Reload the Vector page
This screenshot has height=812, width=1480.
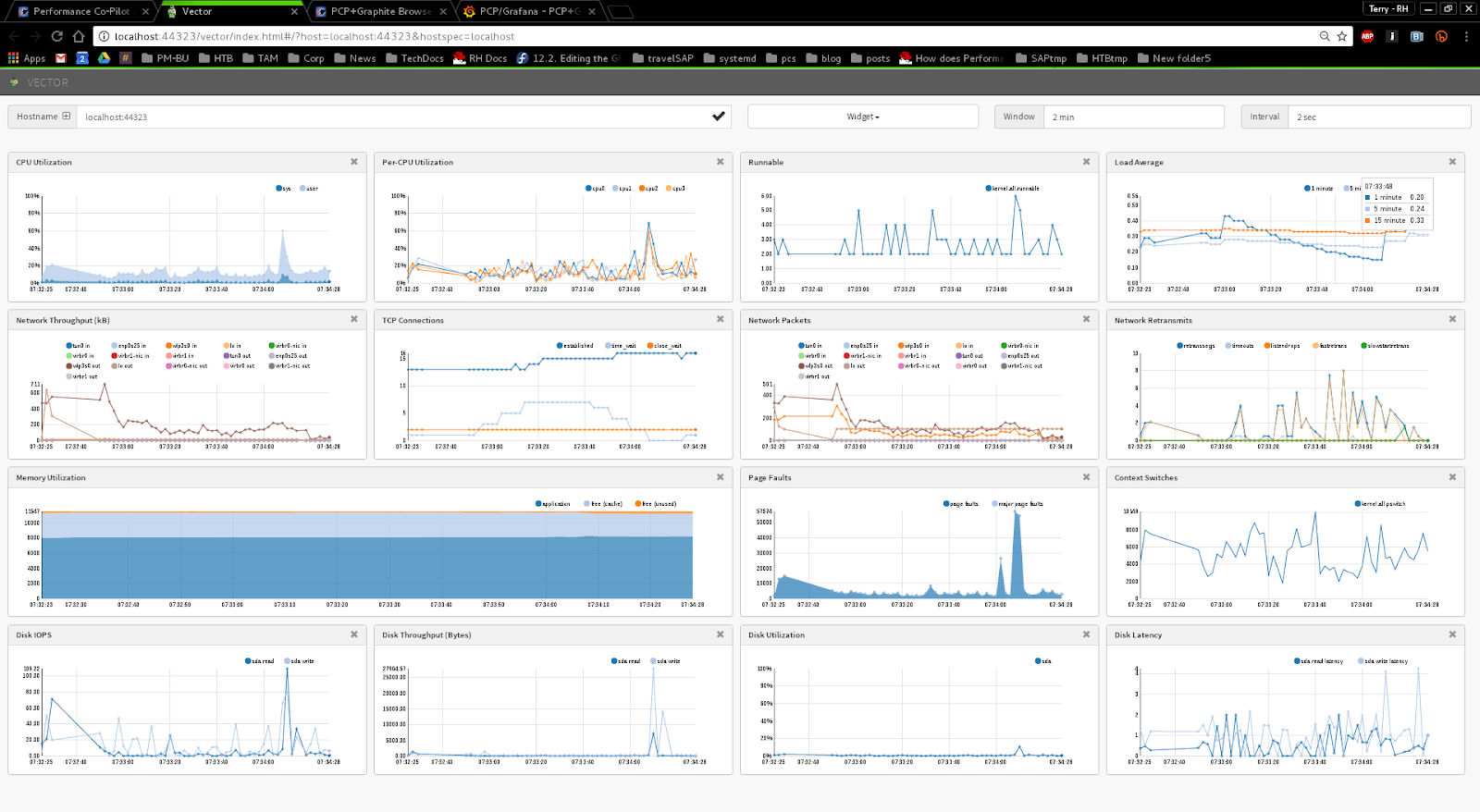[57, 36]
